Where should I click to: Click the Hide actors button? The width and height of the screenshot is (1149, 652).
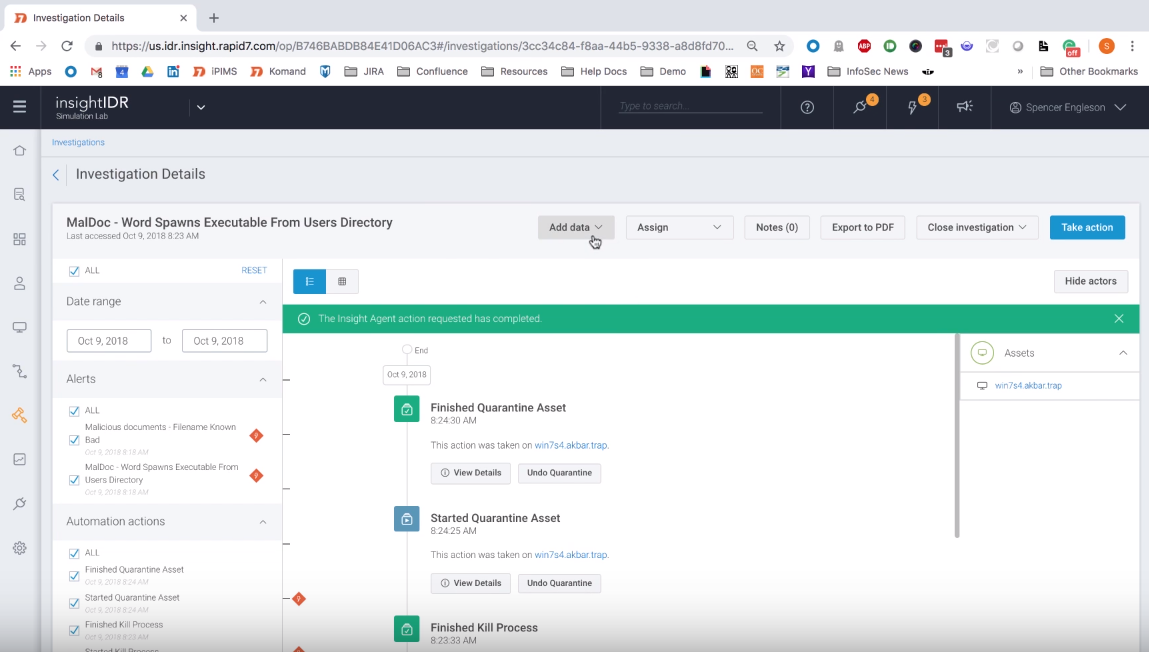click(1090, 281)
